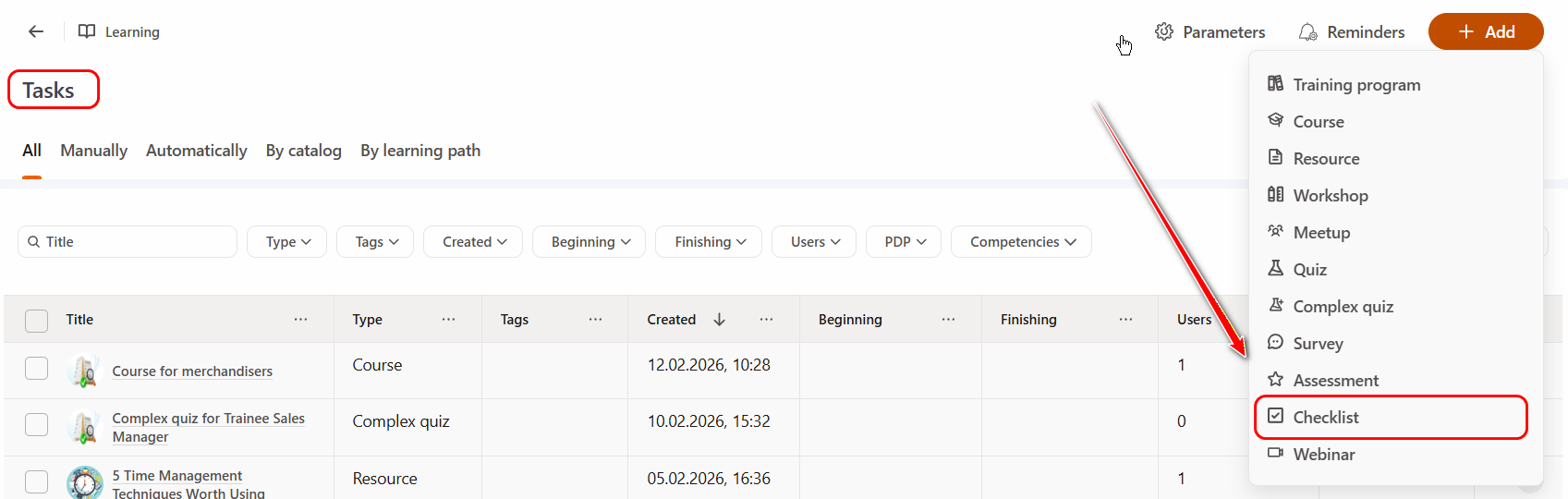Screen dimensions: 1568x499
Task: Click the back arrow icon
Action: (x=36, y=31)
